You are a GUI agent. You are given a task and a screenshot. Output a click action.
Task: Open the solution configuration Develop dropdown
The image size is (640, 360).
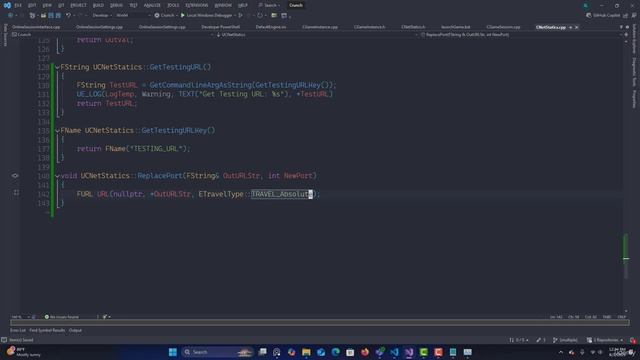pyautogui.click(x=102, y=16)
